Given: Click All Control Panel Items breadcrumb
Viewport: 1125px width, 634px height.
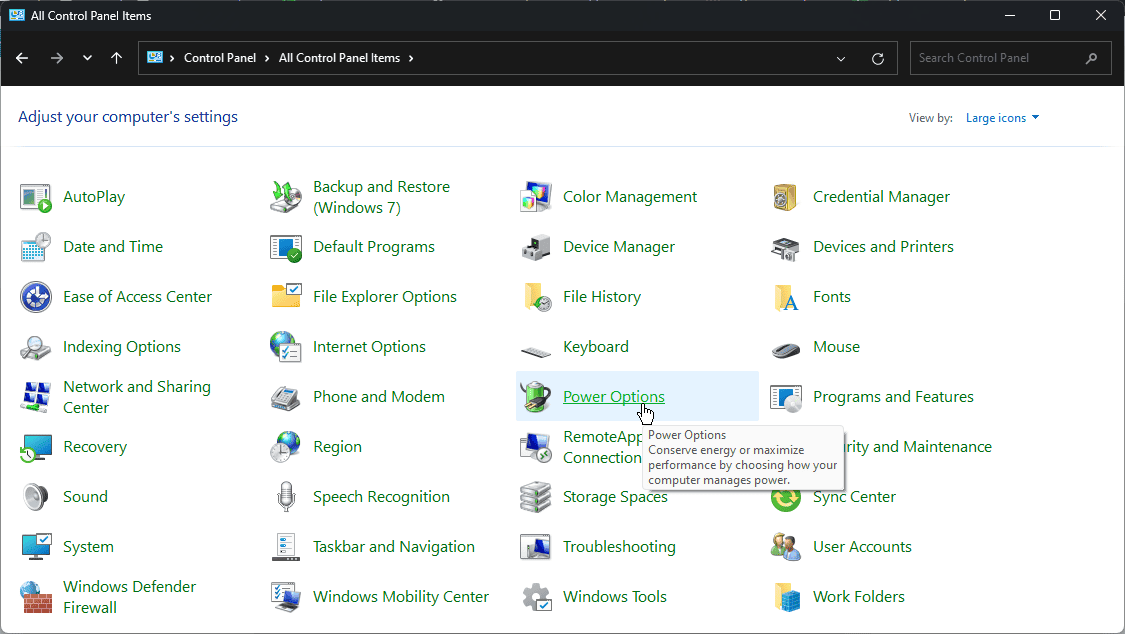Looking at the screenshot, I should point(339,58).
